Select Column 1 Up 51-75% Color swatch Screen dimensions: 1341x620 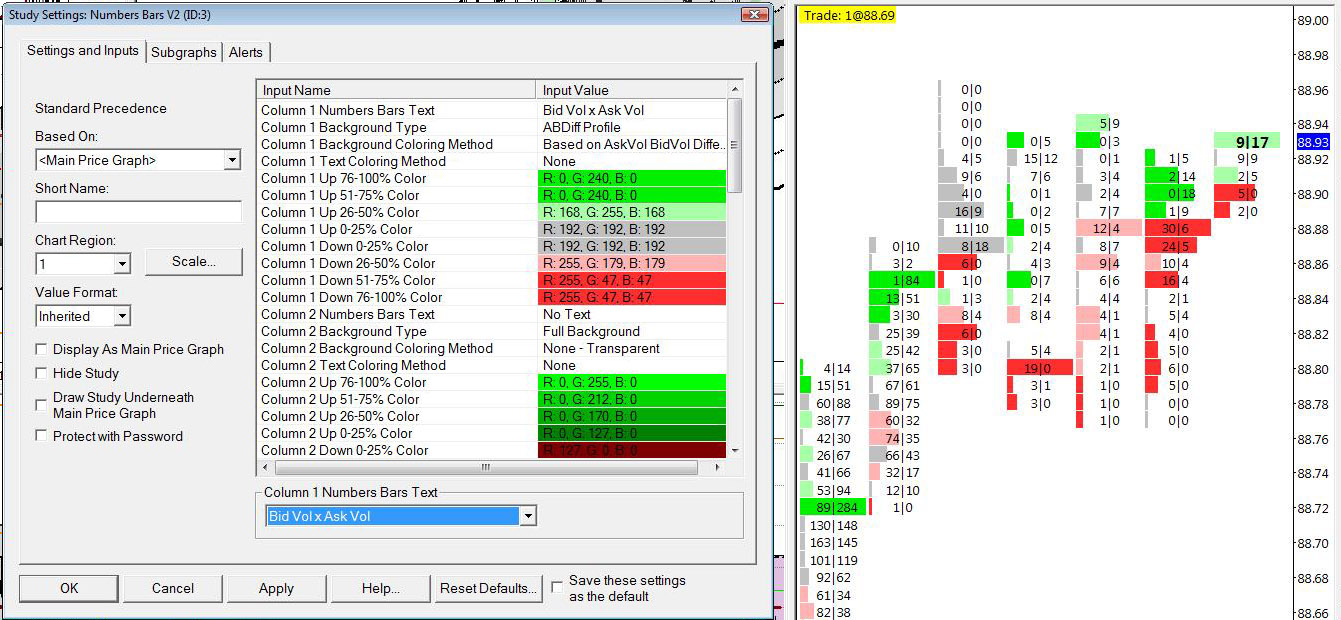pos(631,195)
